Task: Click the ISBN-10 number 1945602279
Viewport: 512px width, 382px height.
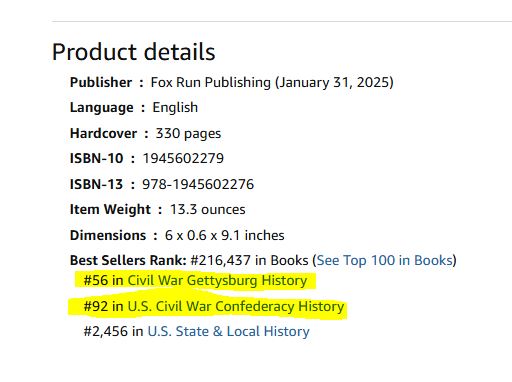Action: pos(183,159)
